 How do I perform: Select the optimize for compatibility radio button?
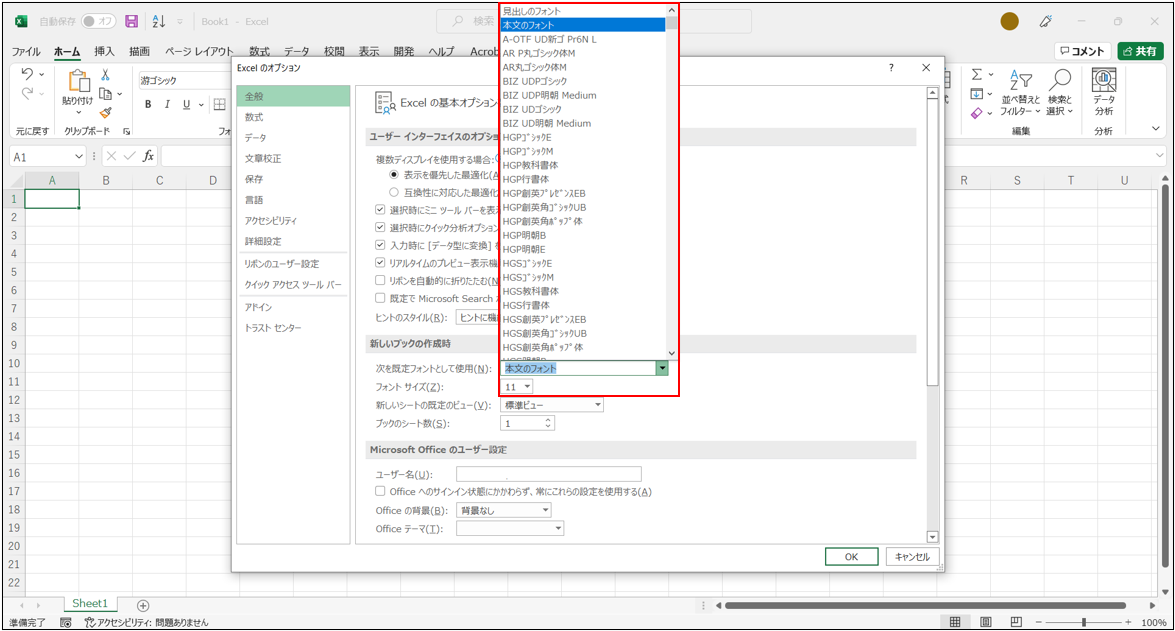tap(393, 193)
